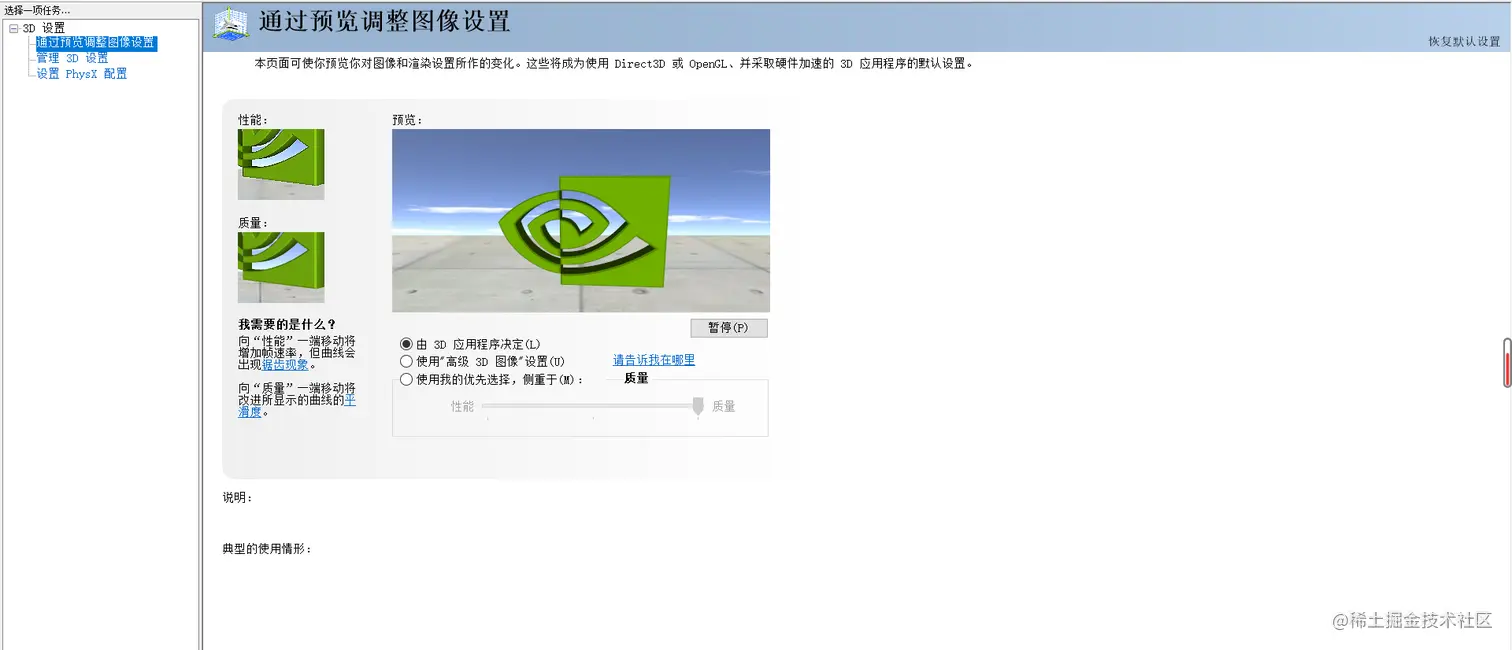Click 恢复默认设置 link

click(x=1464, y=41)
